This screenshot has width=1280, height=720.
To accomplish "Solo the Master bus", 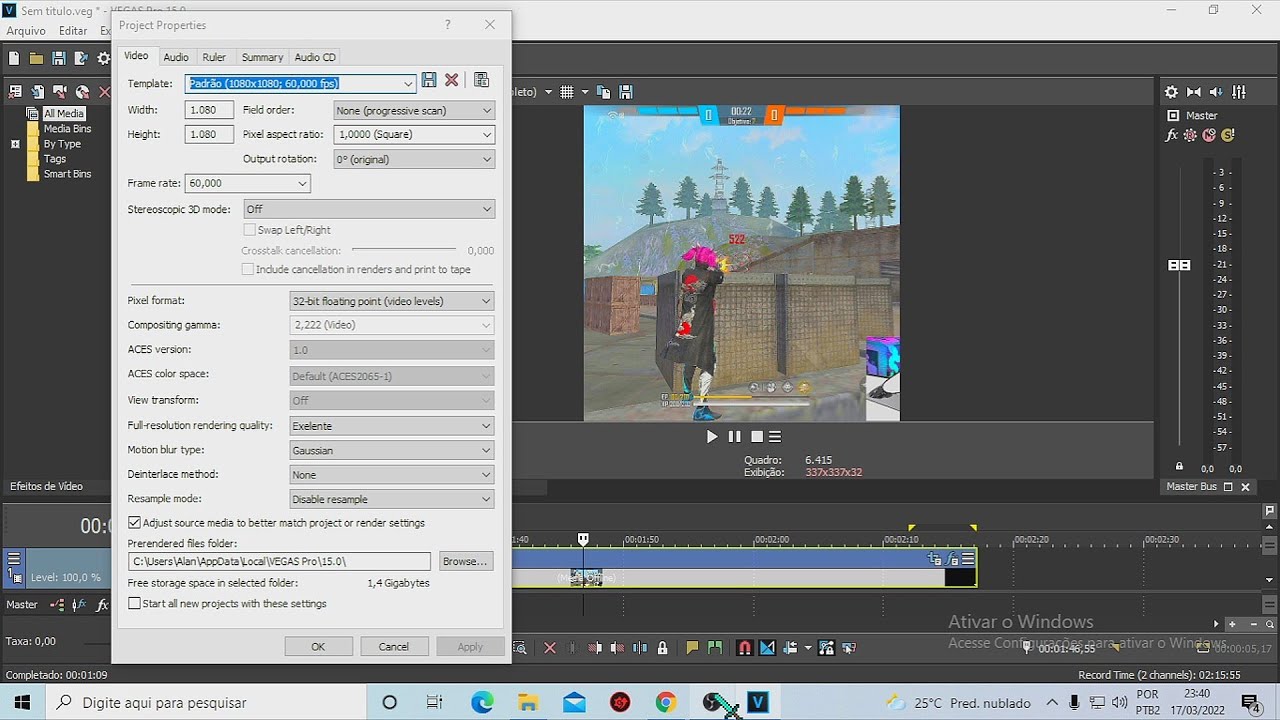I will pyautogui.click(x=1228, y=135).
